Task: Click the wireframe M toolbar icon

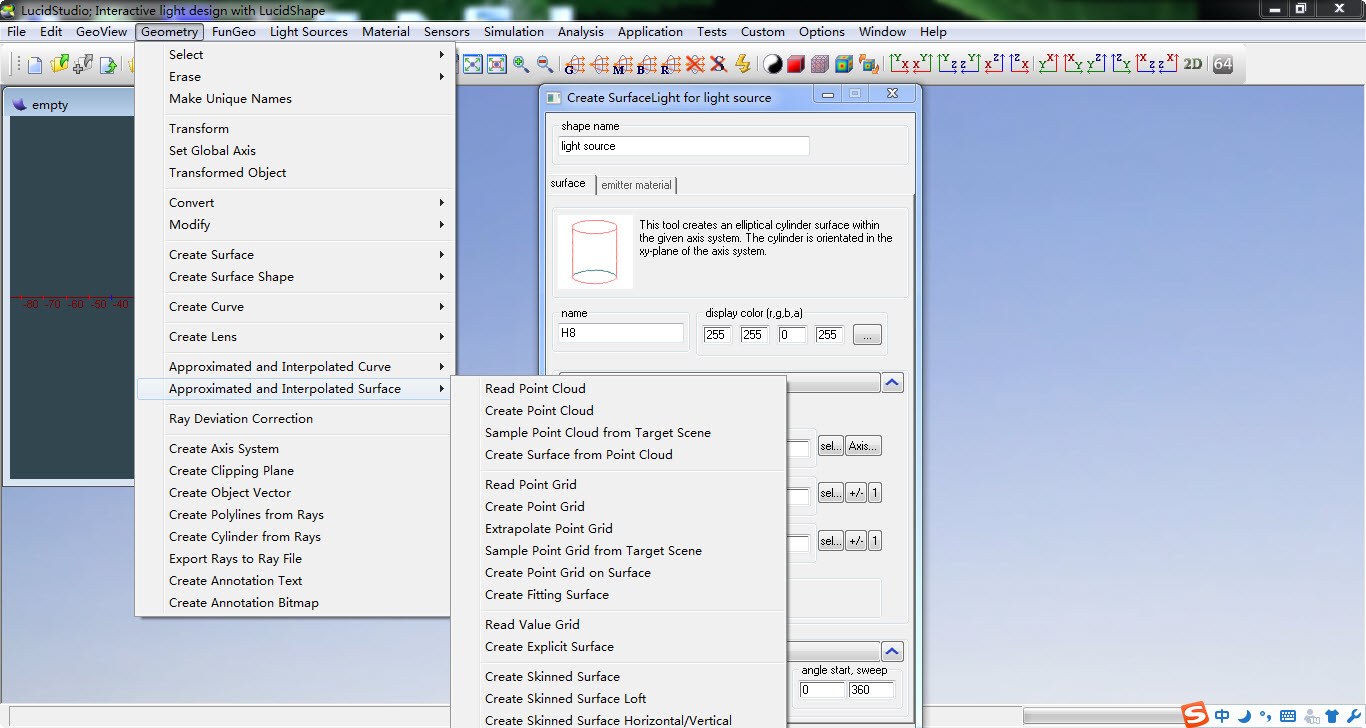Action: pyautogui.click(x=623, y=64)
